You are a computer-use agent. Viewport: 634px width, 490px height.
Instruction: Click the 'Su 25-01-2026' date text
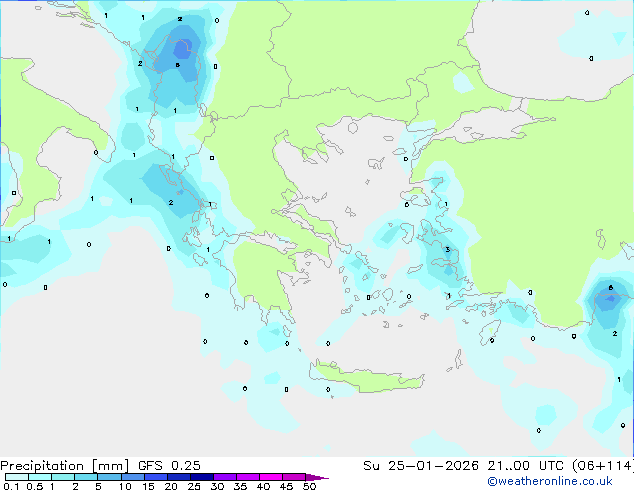point(421,466)
